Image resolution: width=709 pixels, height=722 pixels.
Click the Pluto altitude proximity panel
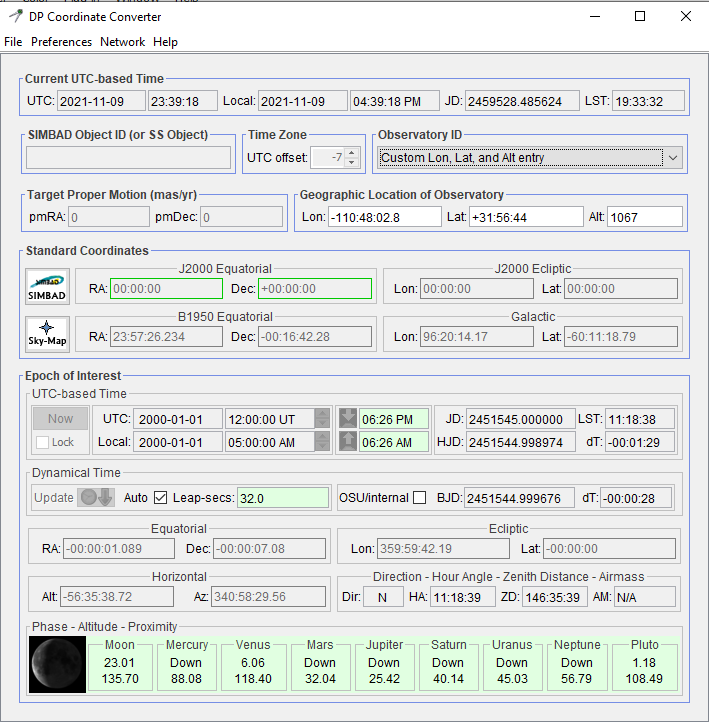click(644, 663)
